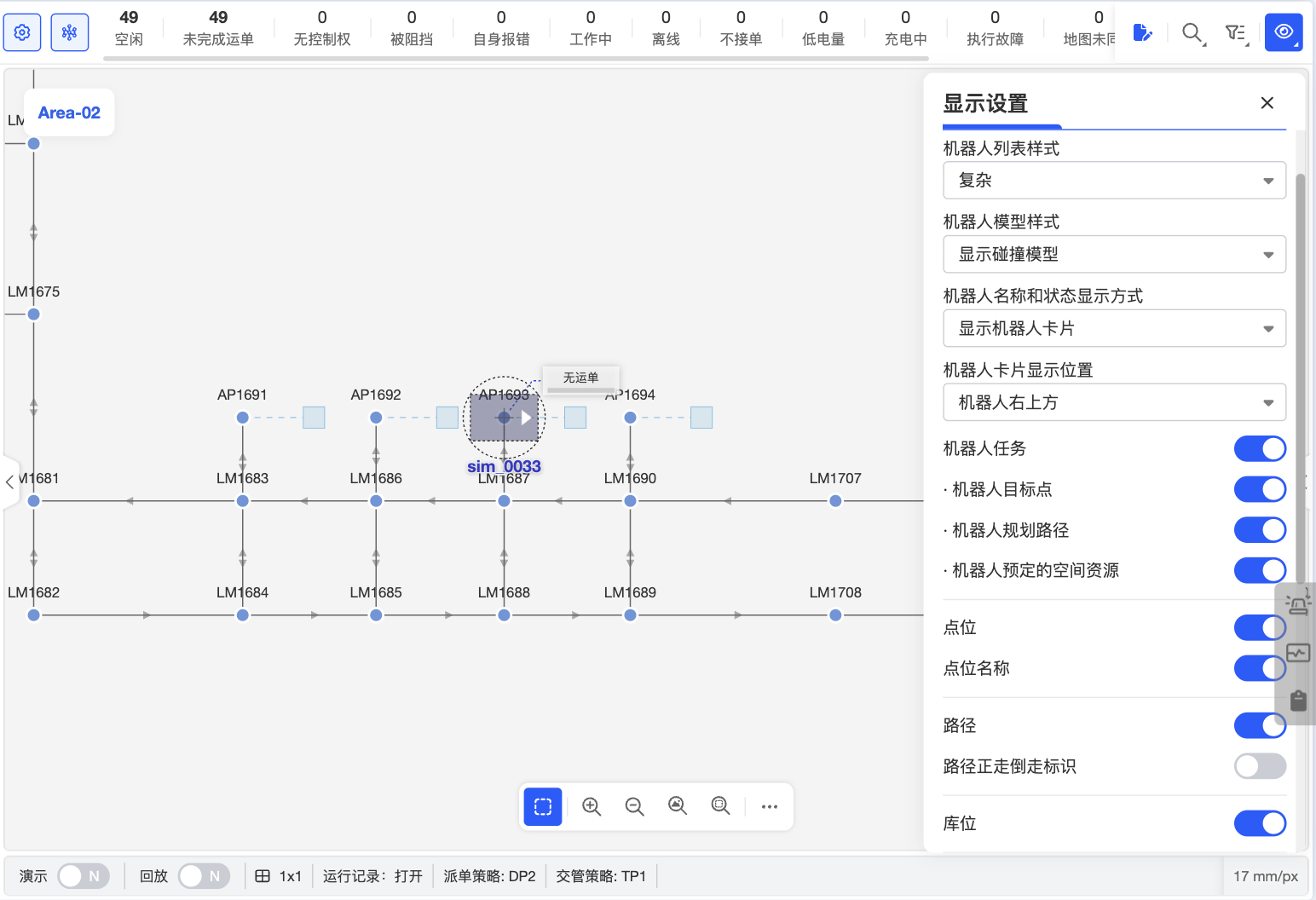Screen dimensions: 1316x900
Task: Select the rectangle selection tool
Action: click(x=543, y=805)
